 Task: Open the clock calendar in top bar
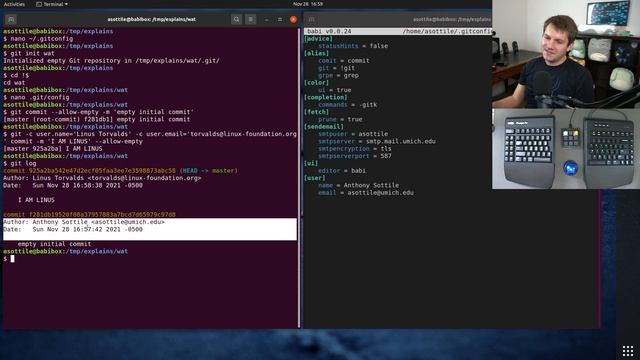[308, 4]
